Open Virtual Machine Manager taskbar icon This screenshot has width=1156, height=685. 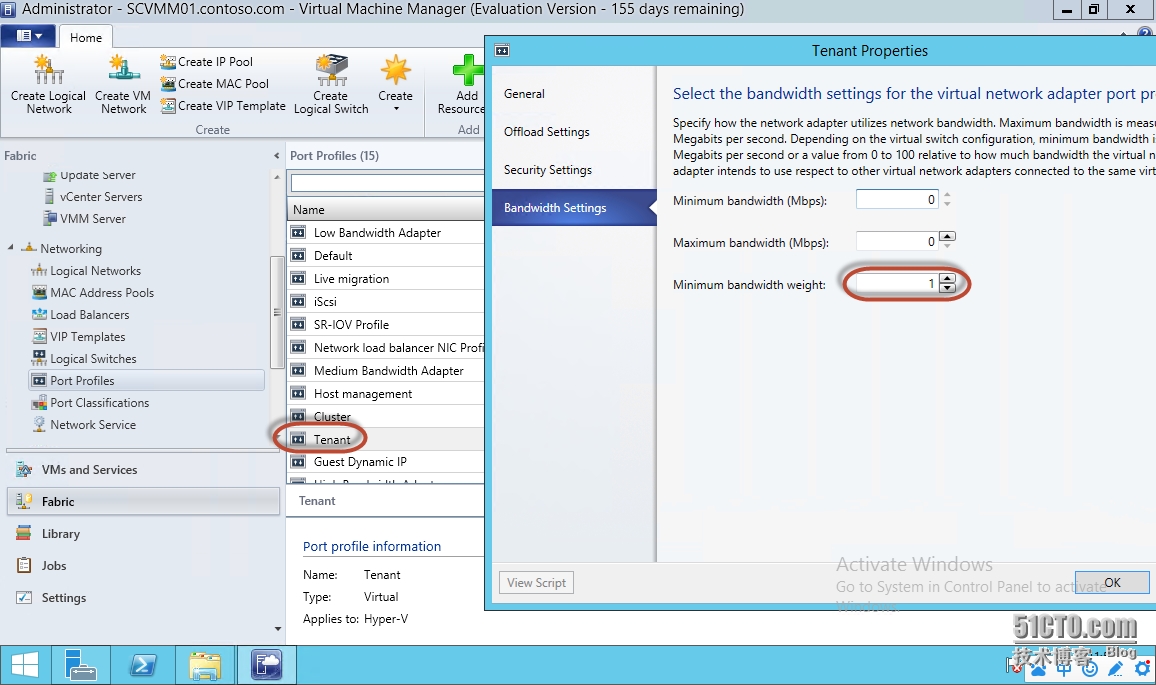[266, 666]
